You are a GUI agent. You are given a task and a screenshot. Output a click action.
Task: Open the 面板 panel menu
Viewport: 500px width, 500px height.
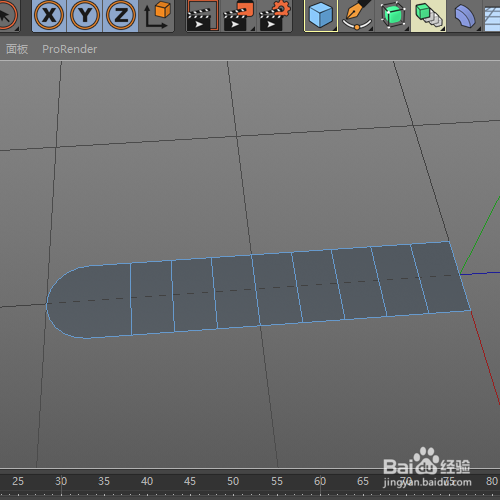click(x=17, y=49)
